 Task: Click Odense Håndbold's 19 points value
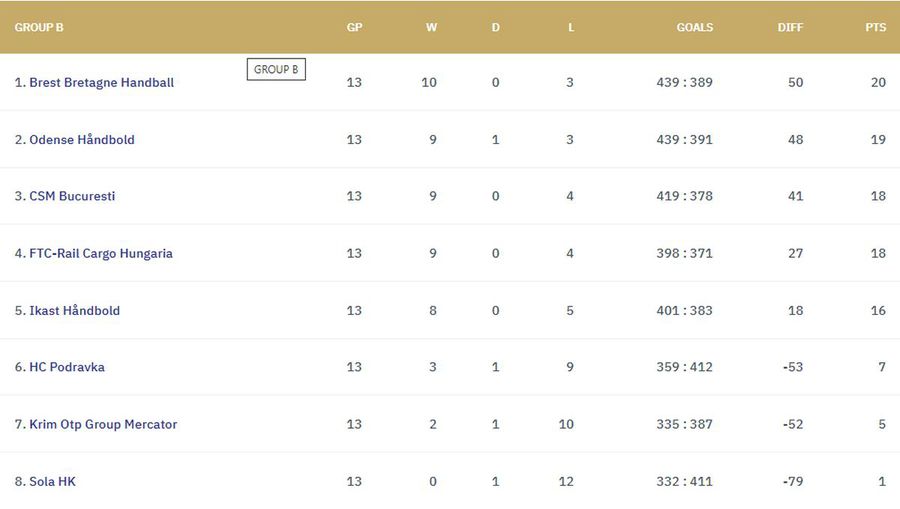tap(877, 140)
